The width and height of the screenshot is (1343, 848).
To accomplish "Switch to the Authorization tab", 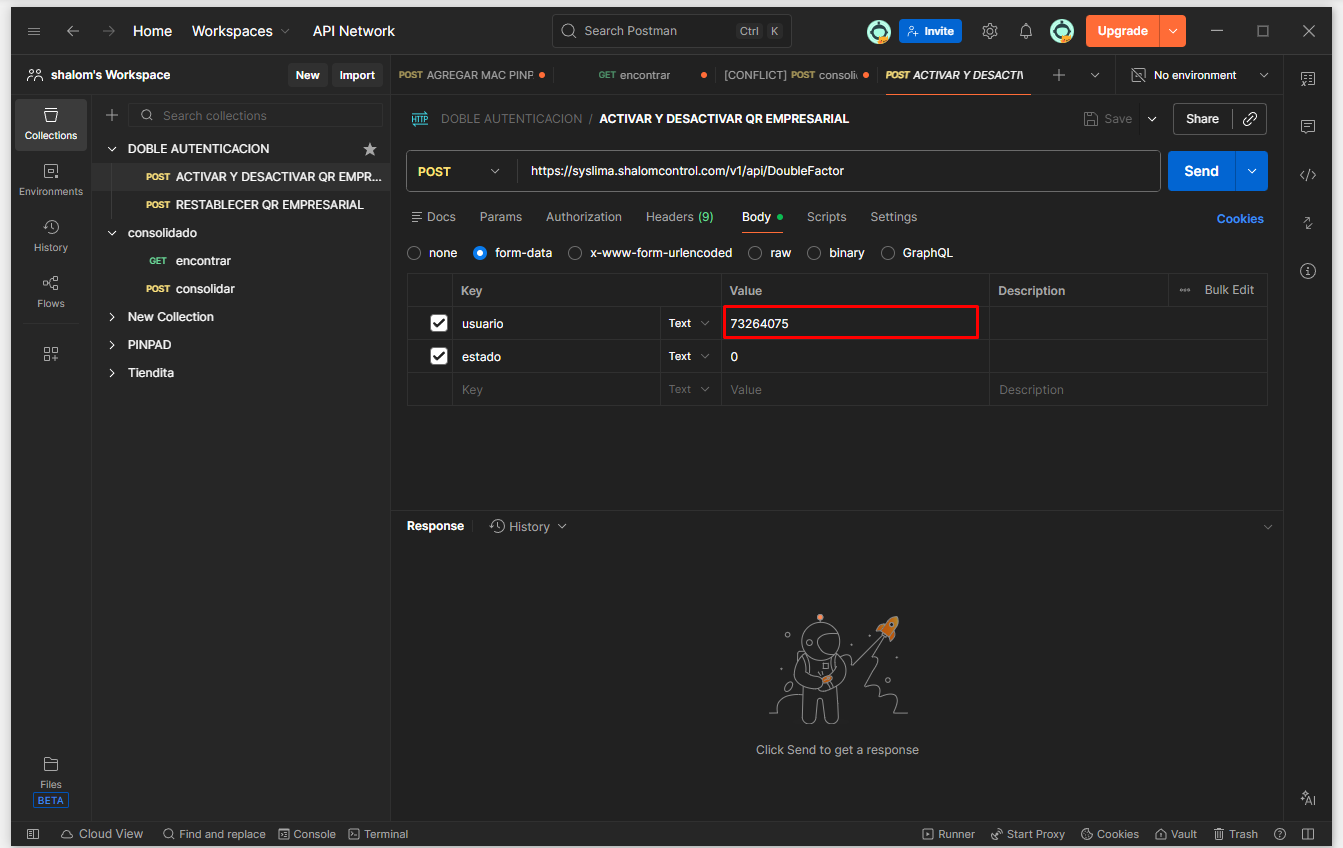I will click(x=583, y=217).
